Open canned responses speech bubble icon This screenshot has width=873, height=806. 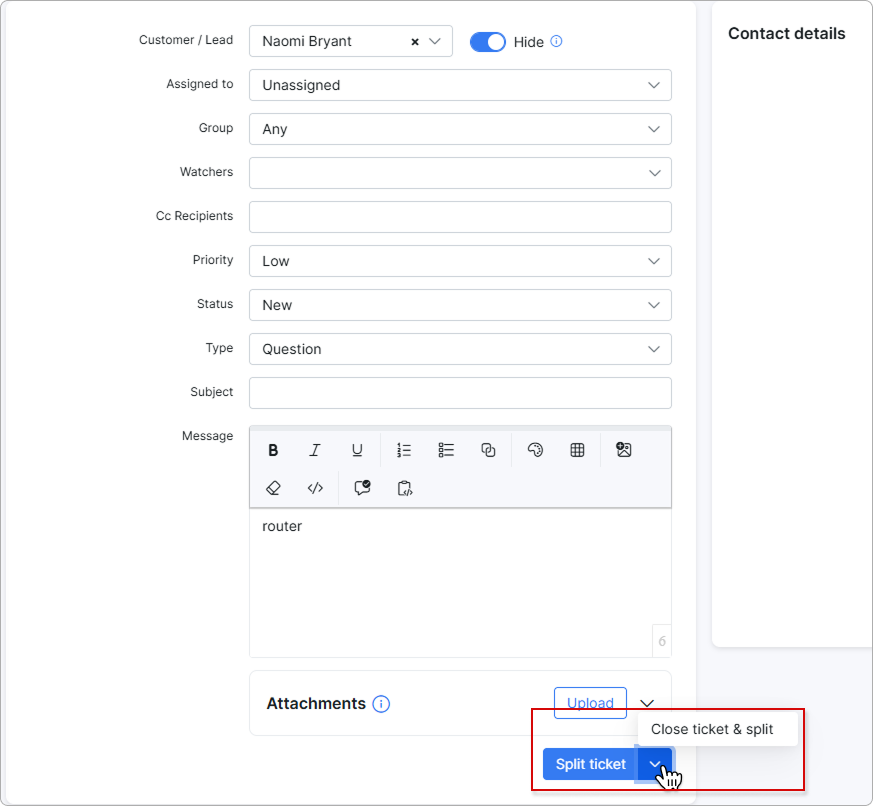[x=362, y=488]
